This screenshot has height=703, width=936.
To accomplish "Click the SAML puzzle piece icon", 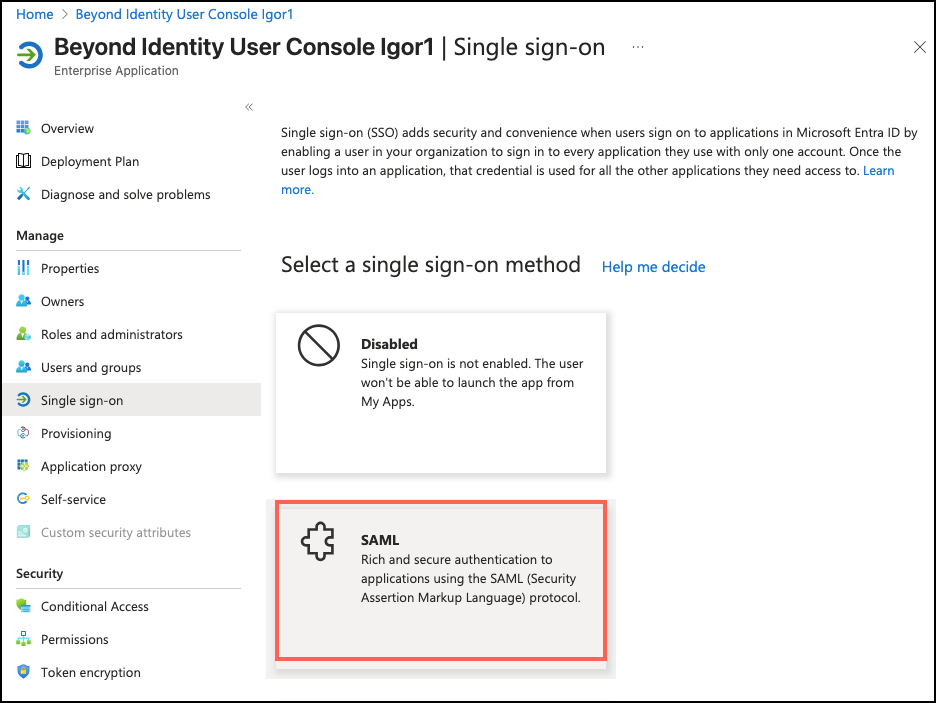I will pos(318,542).
